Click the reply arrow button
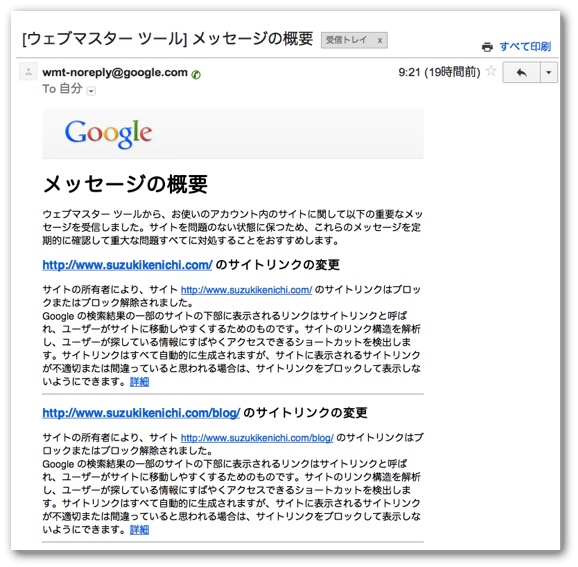The height and width of the screenshot is (567, 578). pyautogui.click(x=522, y=73)
